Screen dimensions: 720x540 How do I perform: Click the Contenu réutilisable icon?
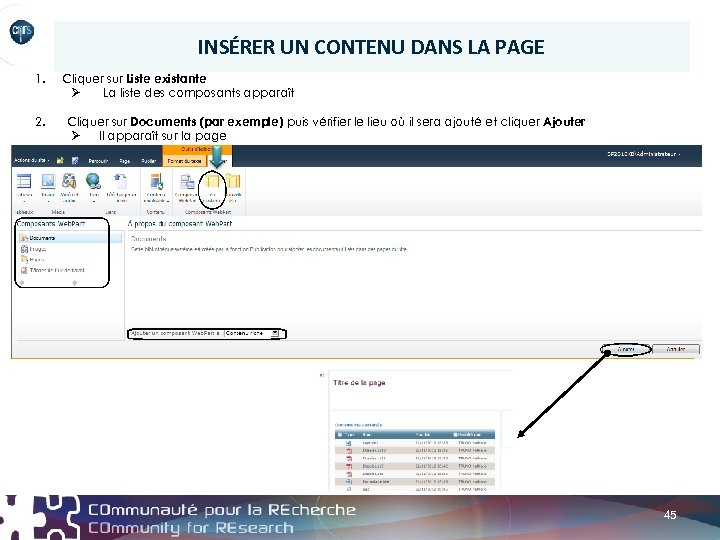click(156, 181)
